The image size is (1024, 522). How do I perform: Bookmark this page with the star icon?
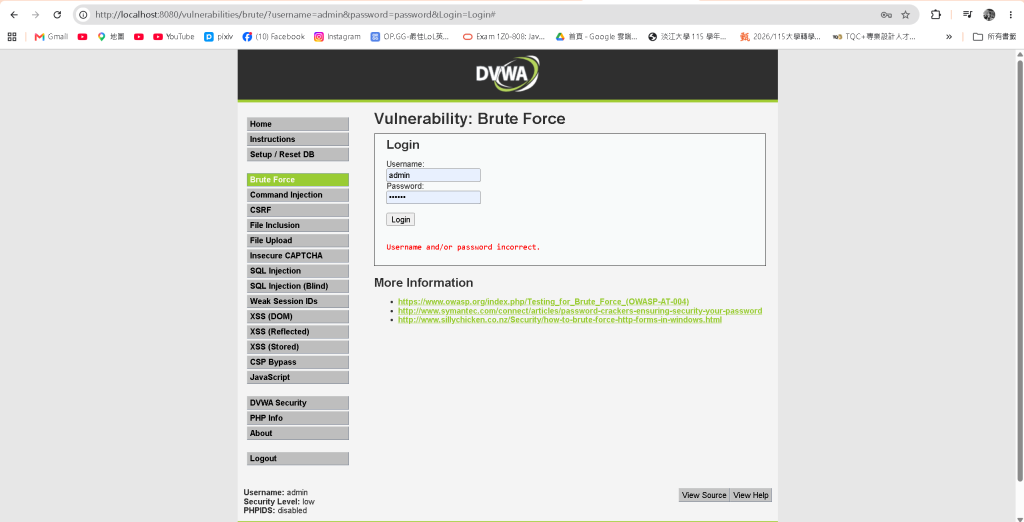pyautogui.click(x=905, y=14)
